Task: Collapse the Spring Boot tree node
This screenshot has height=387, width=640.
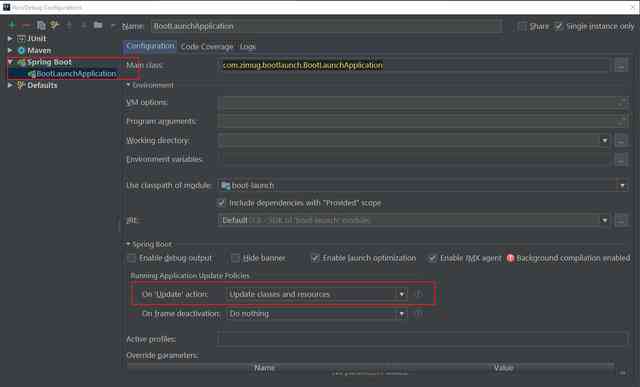Action: [x=10, y=62]
